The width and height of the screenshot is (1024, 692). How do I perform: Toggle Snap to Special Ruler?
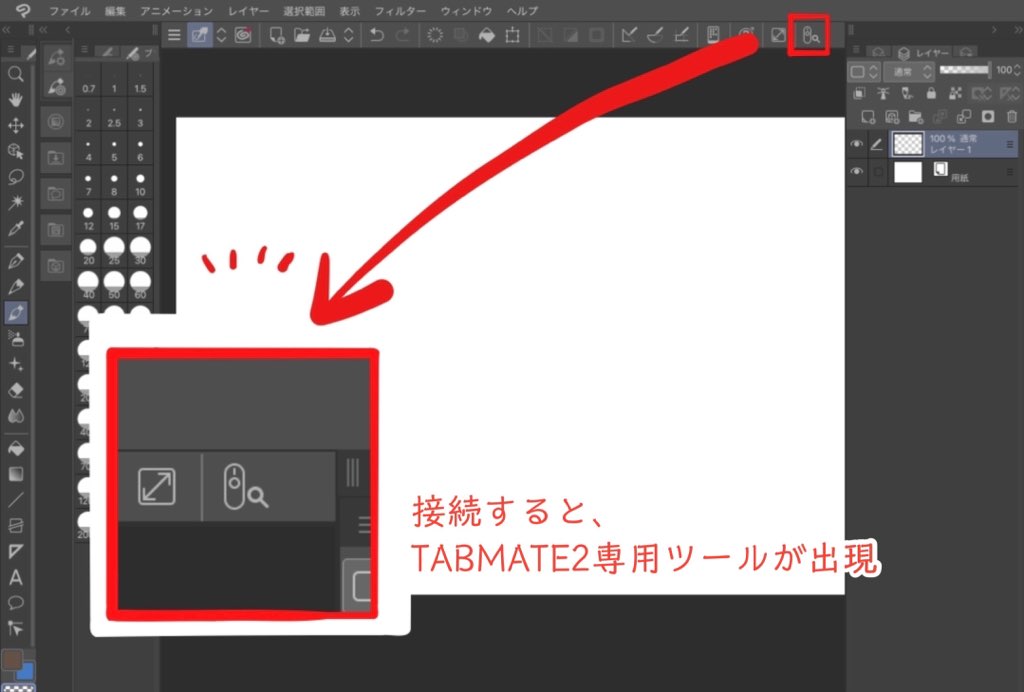point(655,35)
